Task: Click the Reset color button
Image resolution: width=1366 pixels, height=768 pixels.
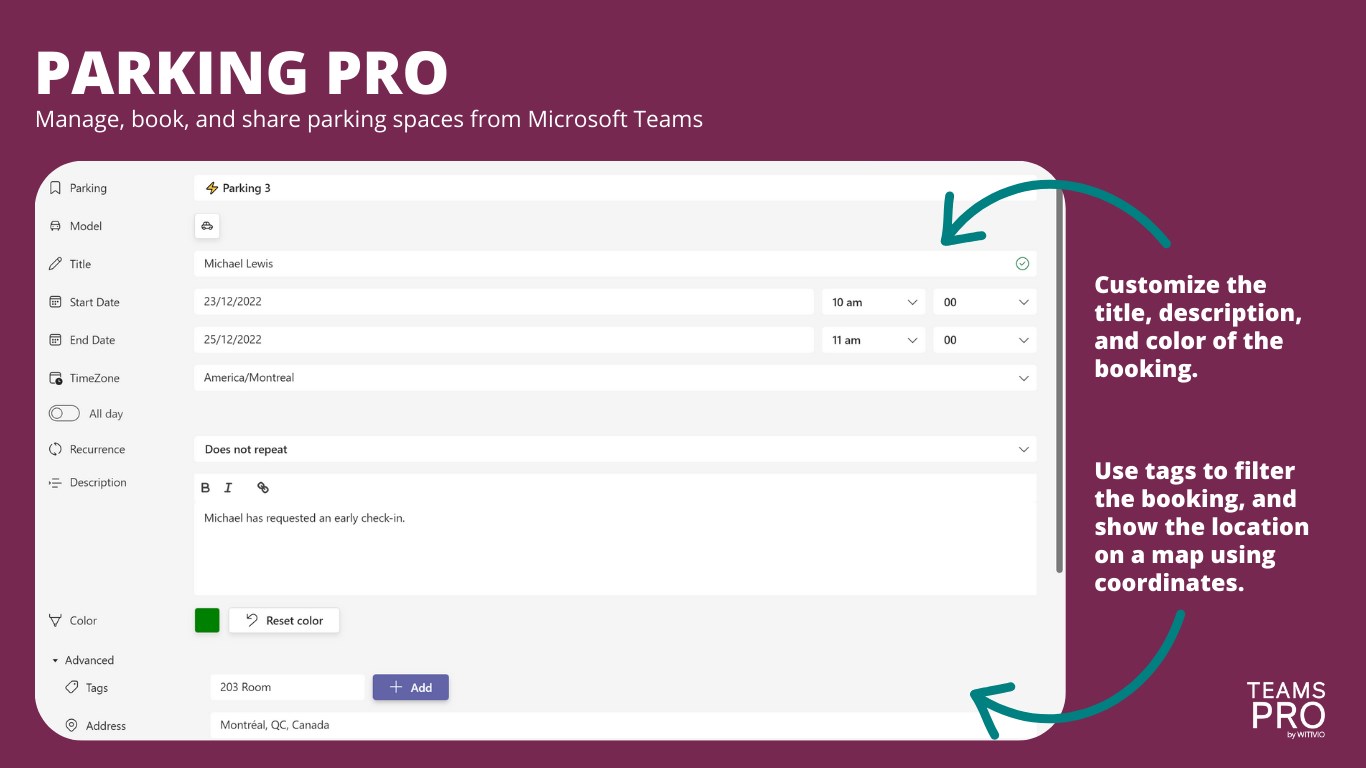Action: (284, 621)
